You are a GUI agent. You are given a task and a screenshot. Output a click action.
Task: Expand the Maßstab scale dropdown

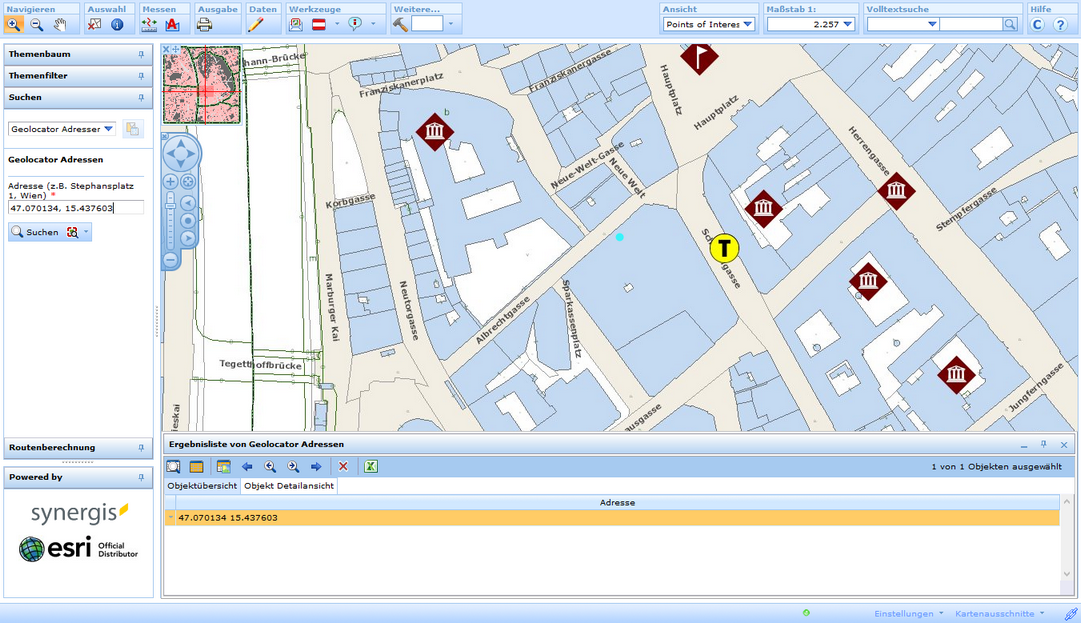click(847, 24)
